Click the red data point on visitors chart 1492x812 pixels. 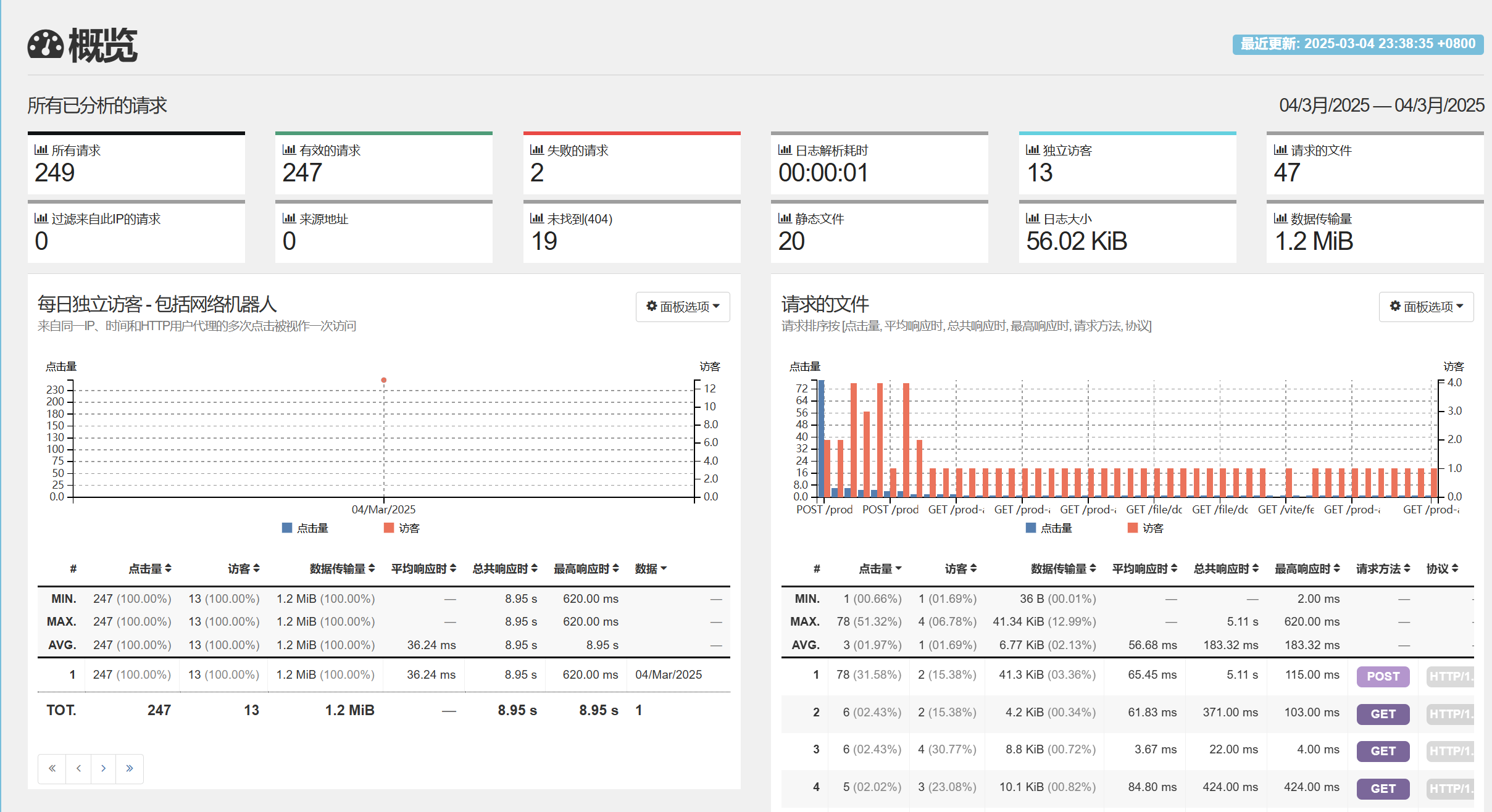[384, 380]
